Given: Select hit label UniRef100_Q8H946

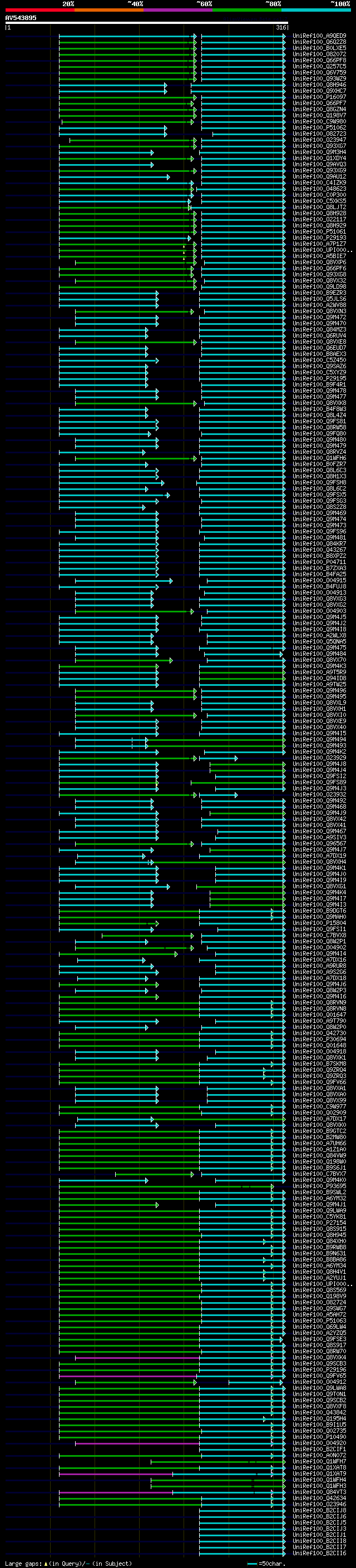Looking at the screenshot, I should (x=319, y=85).
